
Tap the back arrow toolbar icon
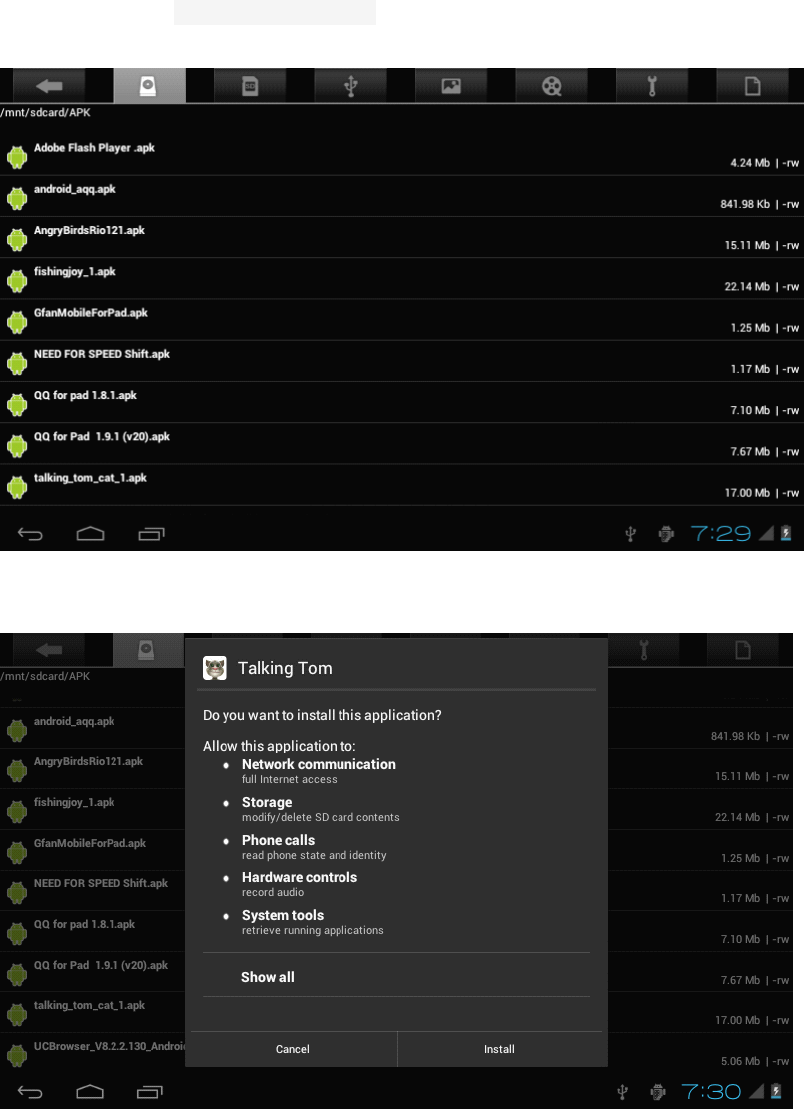coord(49,86)
